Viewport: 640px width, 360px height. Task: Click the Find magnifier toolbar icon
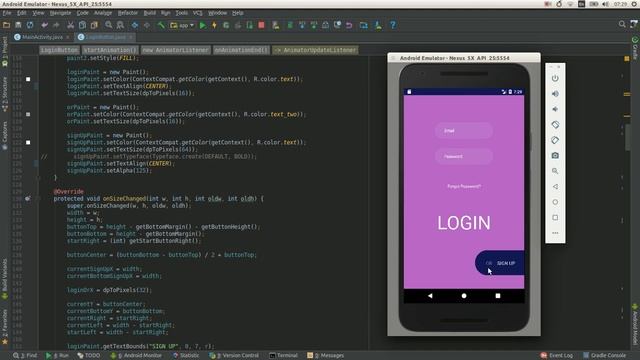click(x=109, y=25)
